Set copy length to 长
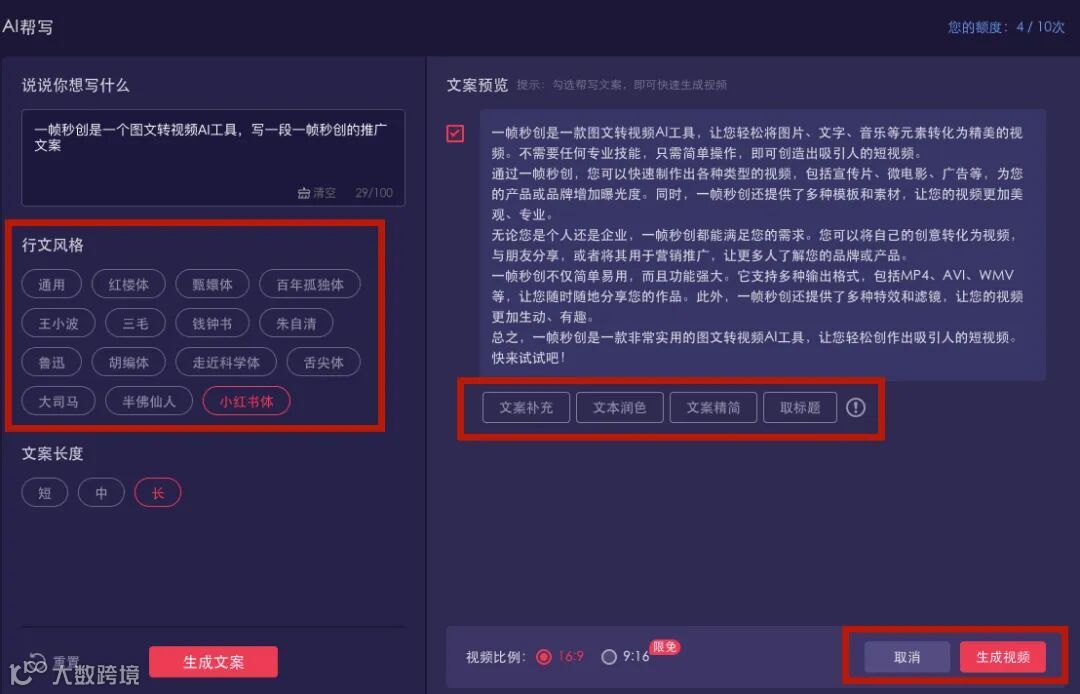Viewport: 1080px width, 694px height. pyautogui.click(x=158, y=493)
